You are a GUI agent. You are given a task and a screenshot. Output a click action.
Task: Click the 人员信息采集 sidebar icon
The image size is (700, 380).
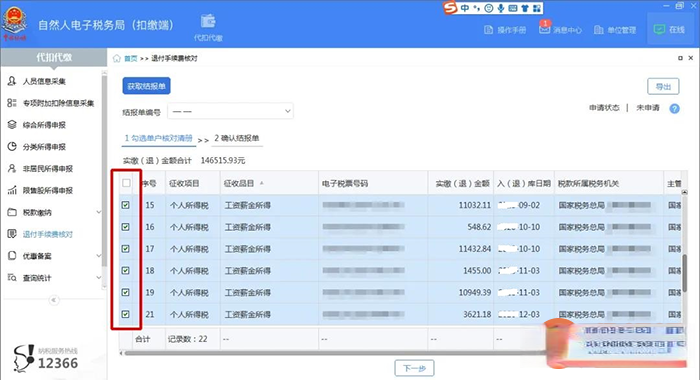click(x=12, y=81)
